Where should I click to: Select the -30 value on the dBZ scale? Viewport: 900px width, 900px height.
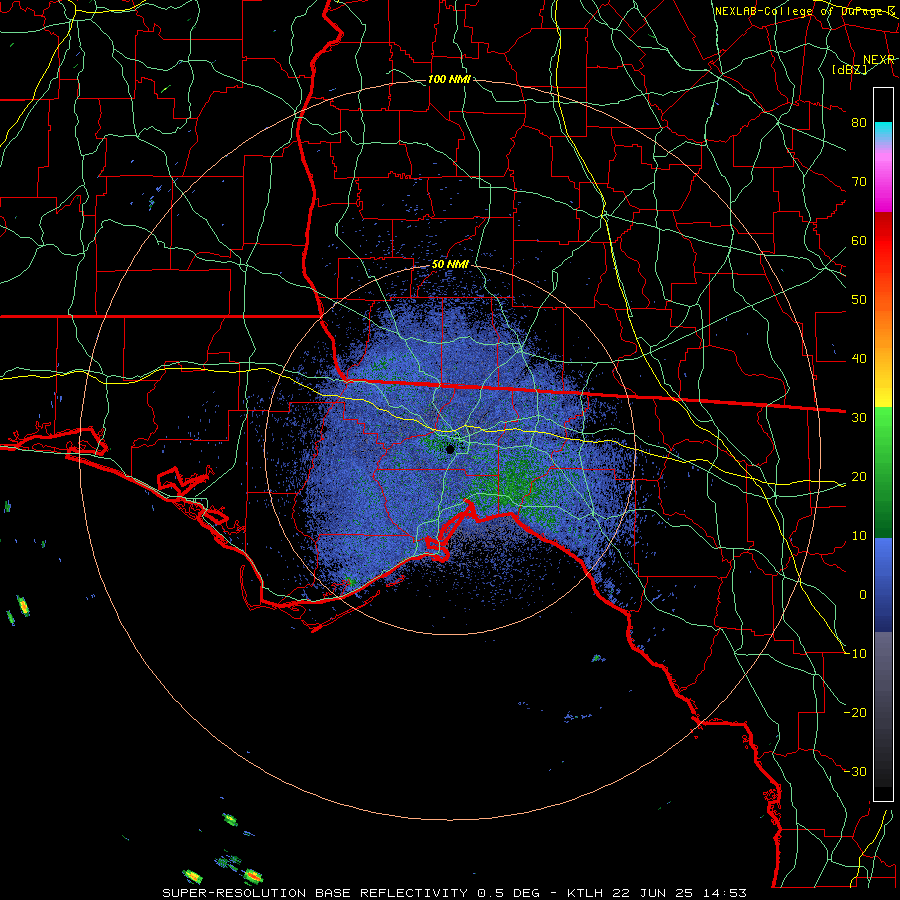(x=855, y=771)
